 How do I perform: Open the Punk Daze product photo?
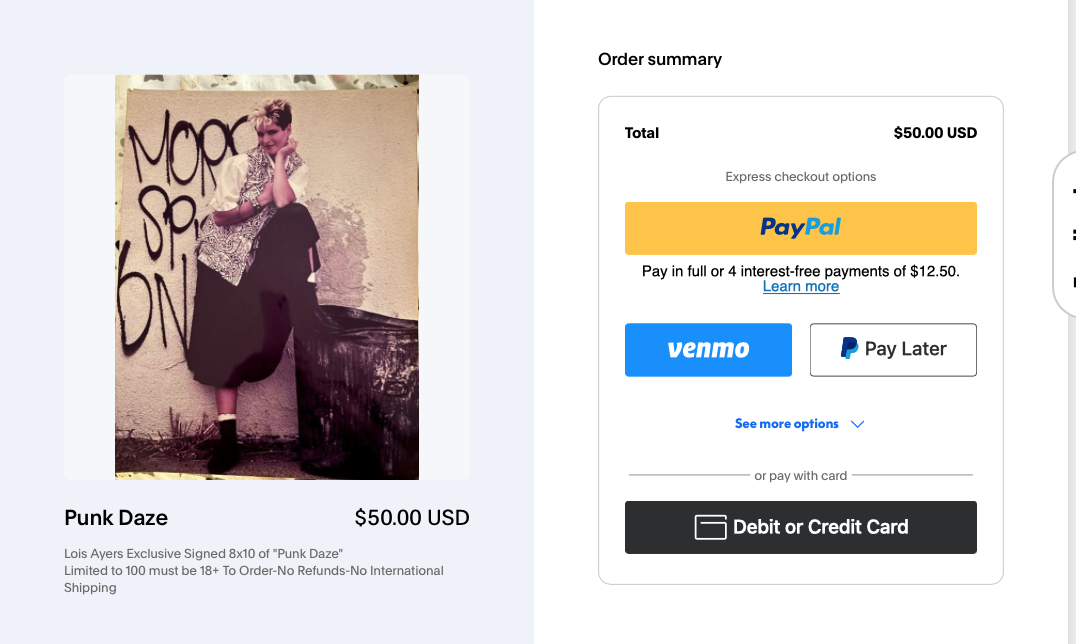267,277
